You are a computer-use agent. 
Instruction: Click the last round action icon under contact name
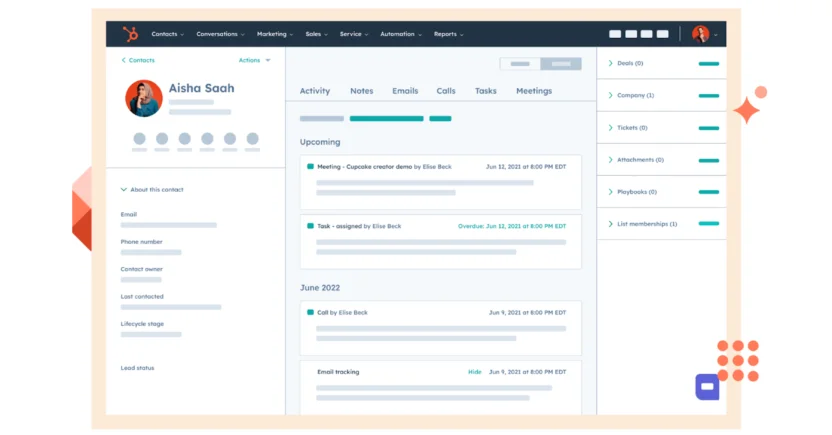[253, 139]
